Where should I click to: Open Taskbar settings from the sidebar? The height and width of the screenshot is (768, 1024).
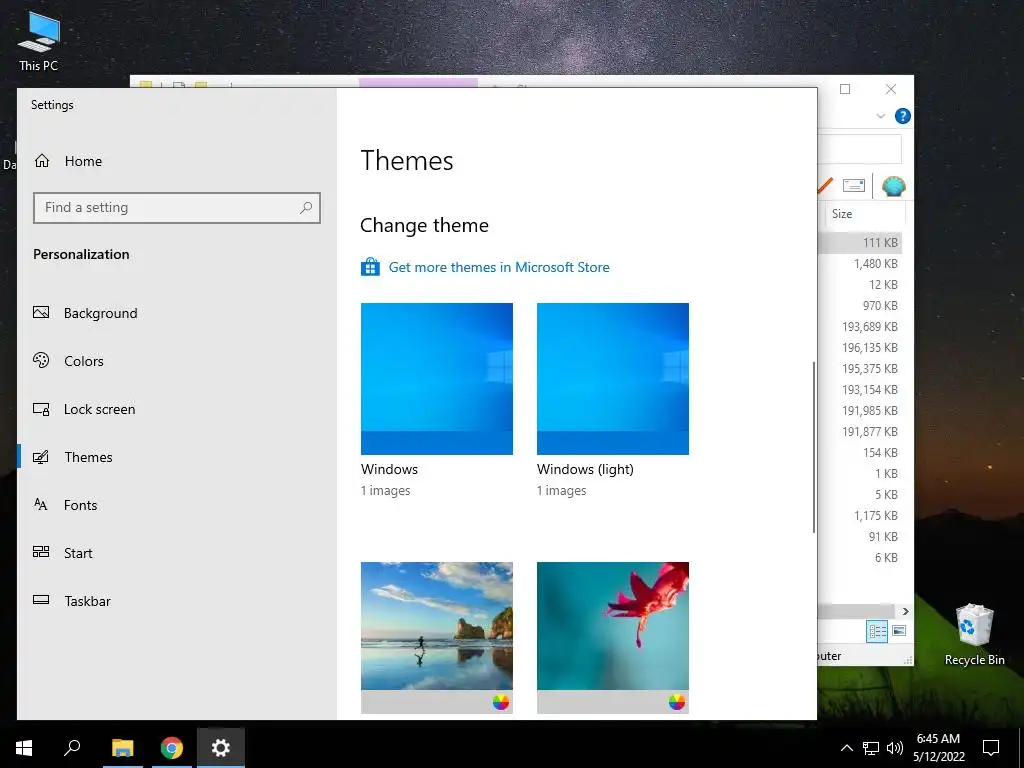coord(72,601)
